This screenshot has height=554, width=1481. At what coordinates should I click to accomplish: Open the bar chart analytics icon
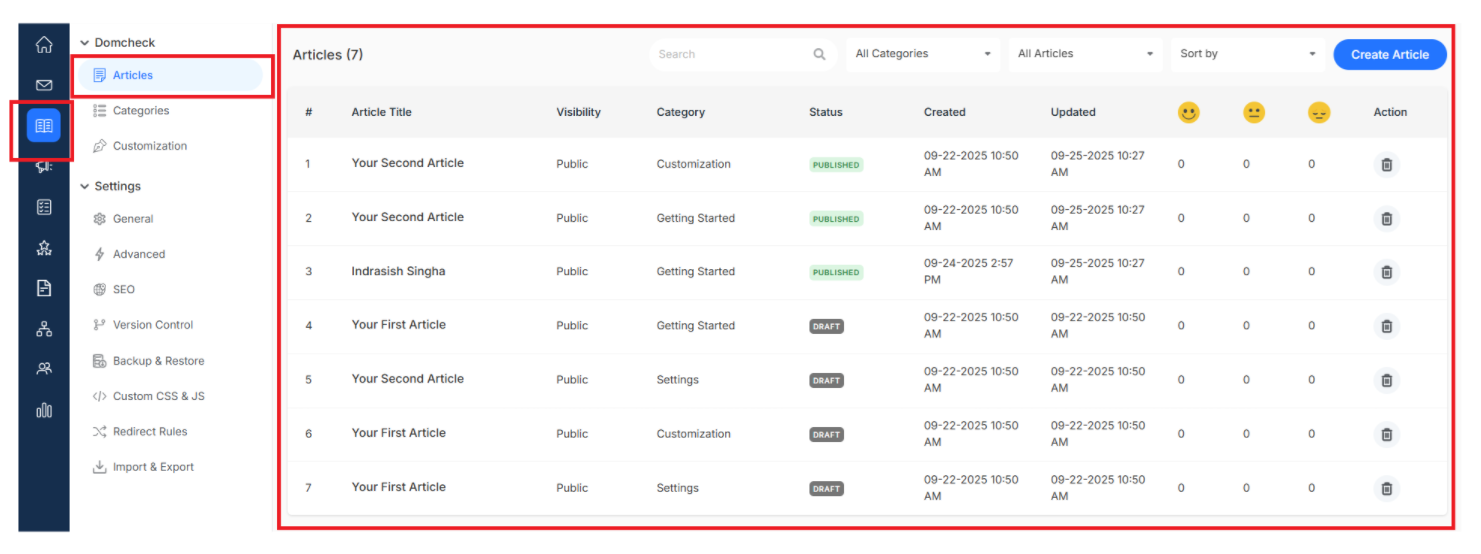44,410
